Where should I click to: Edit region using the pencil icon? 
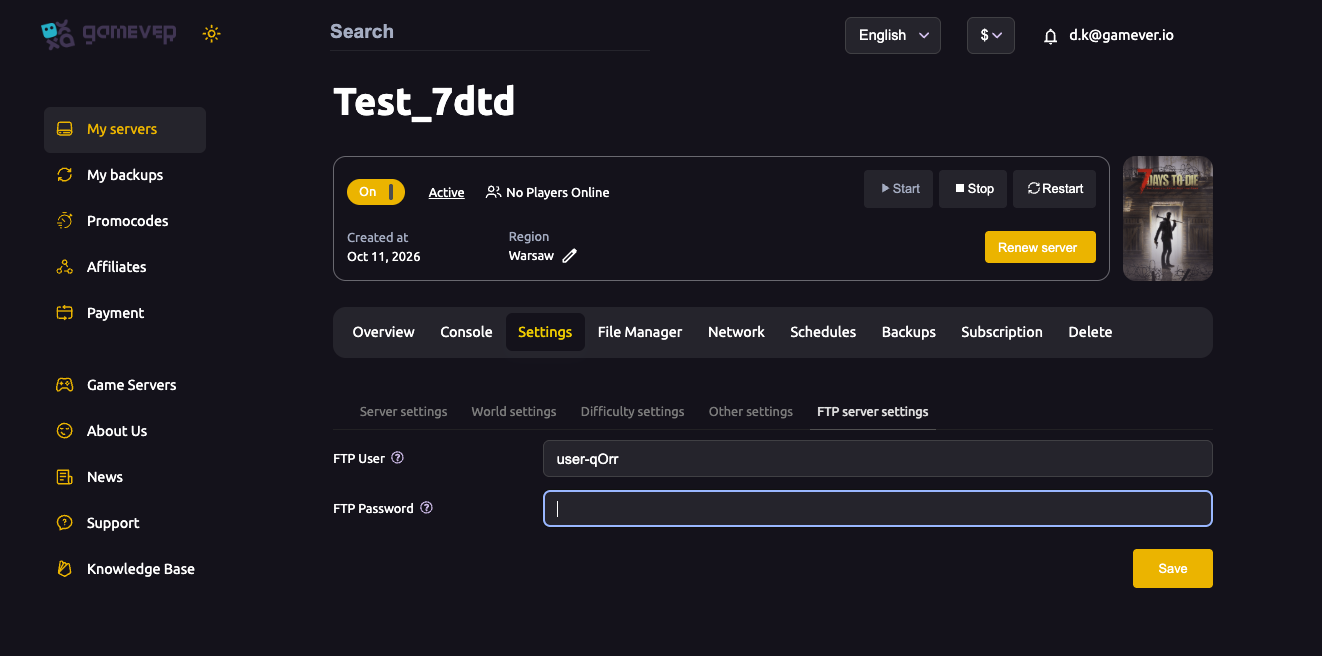tap(570, 256)
